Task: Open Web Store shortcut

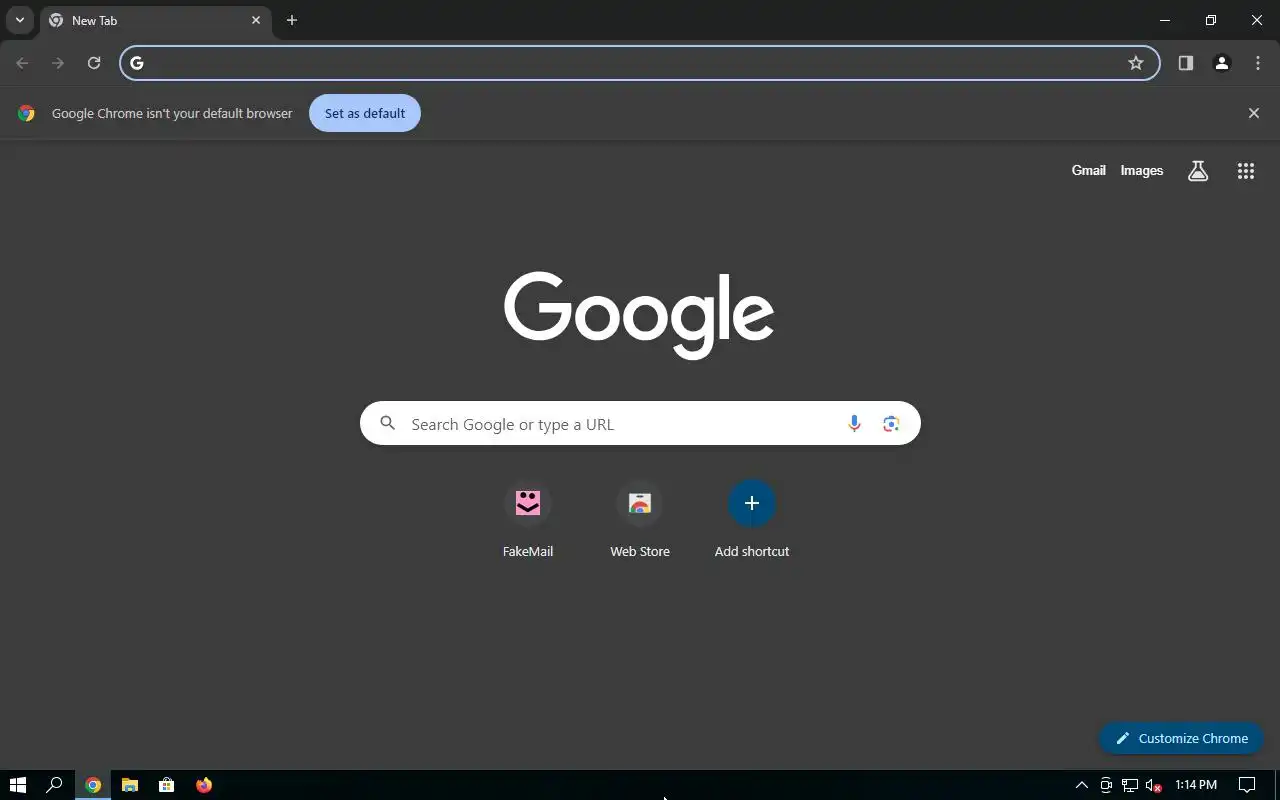Action: [640, 520]
